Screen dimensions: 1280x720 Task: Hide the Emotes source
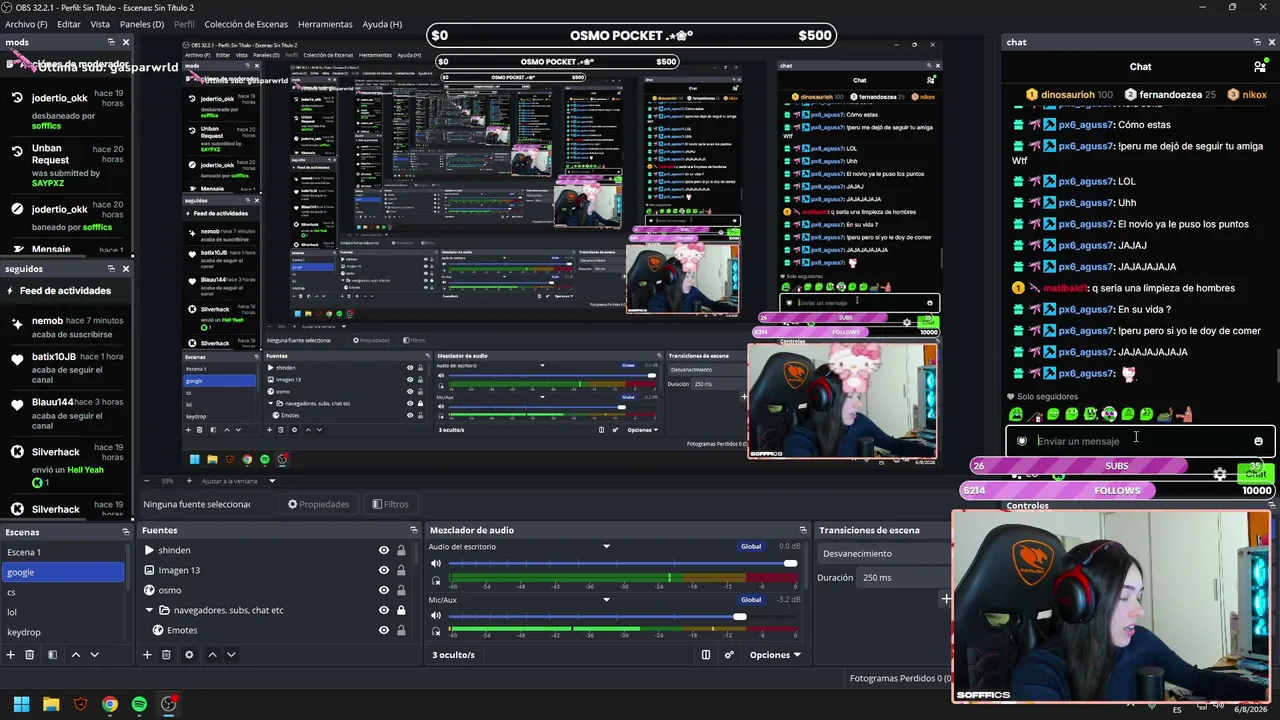pyautogui.click(x=383, y=630)
